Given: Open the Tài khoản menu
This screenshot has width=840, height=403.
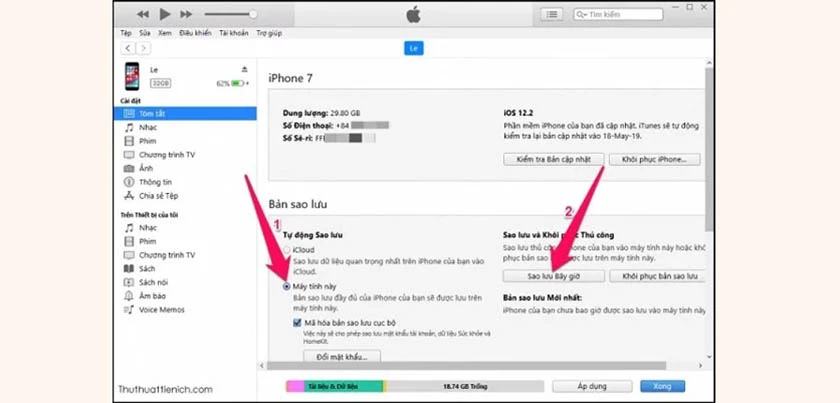Looking at the screenshot, I should (x=234, y=33).
